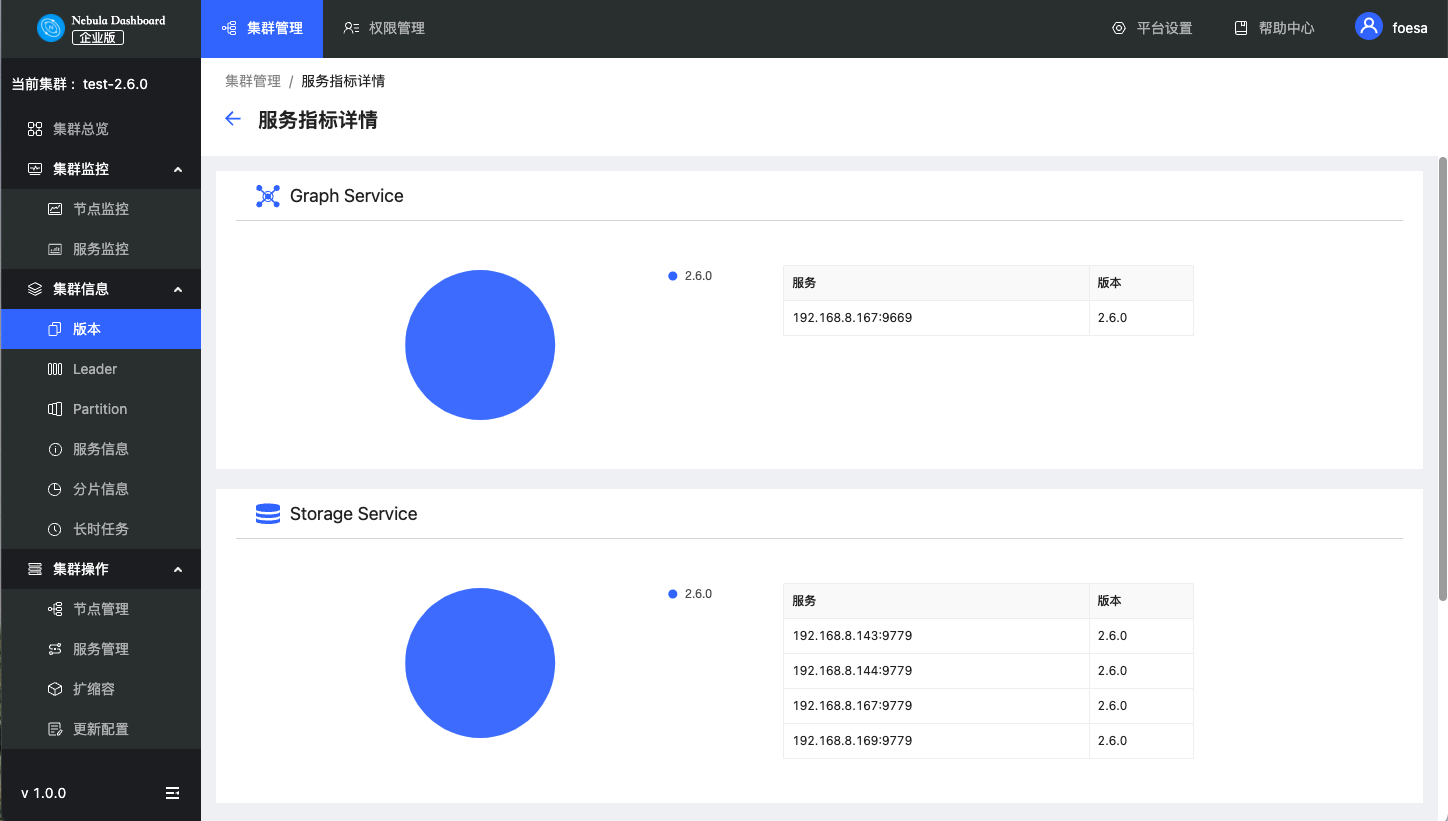The image size is (1448, 821).
Task: Click the Storage Service database icon
Action: [x=267, y=514]
